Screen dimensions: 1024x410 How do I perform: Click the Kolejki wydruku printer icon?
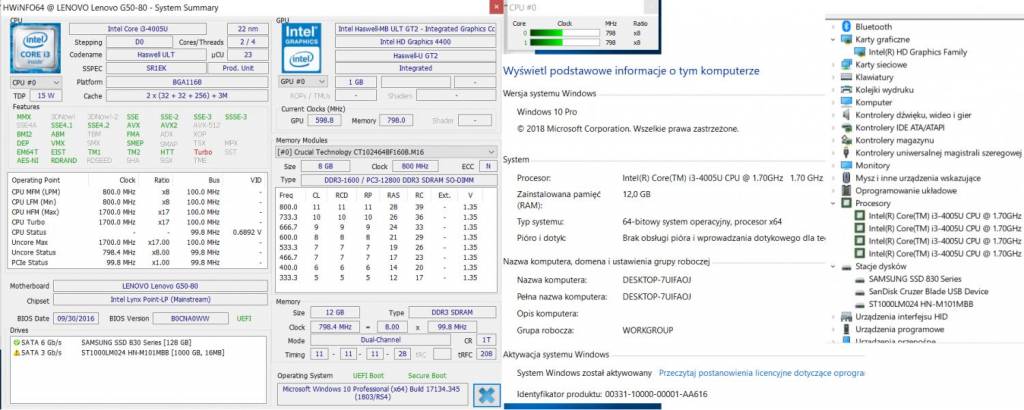pos(846,89)
